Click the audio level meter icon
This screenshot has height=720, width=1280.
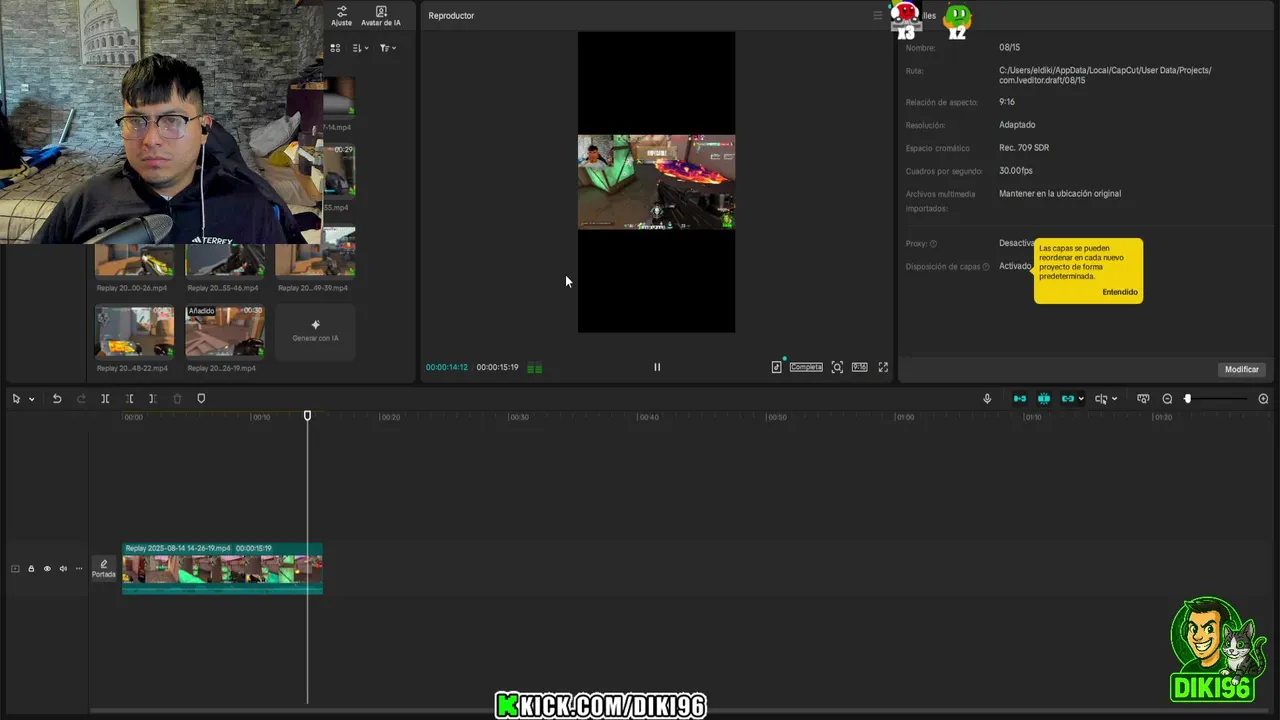tap(535, 368)
